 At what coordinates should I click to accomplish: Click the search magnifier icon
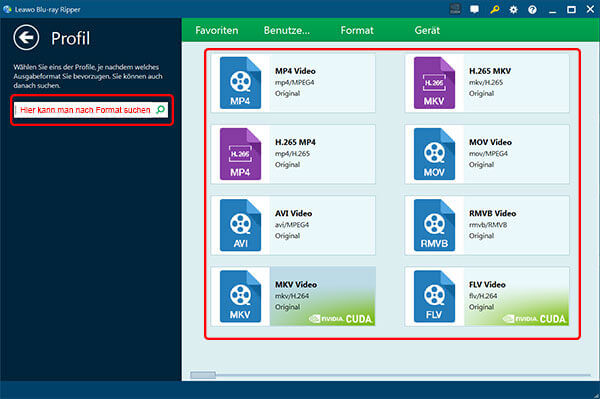pyautogui.click(x=161, y=110)
